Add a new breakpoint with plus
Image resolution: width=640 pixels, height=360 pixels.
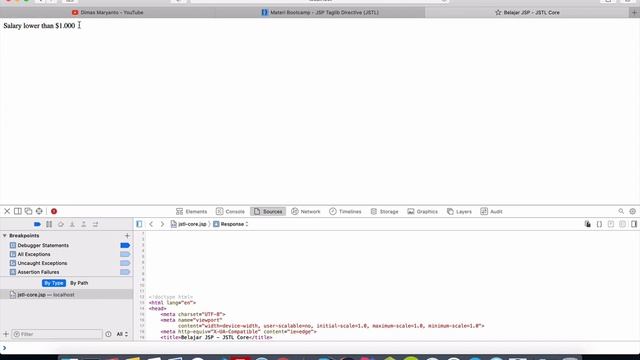pos(127,236)
